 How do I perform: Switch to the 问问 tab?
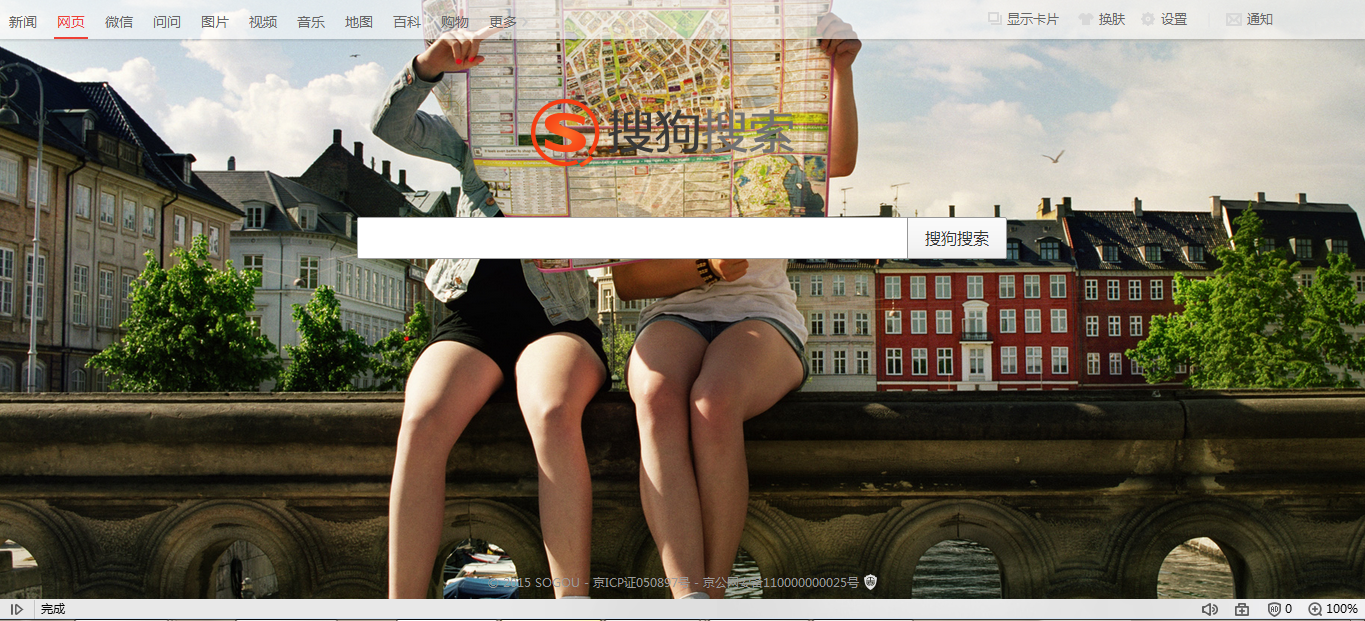coord(167,21)
